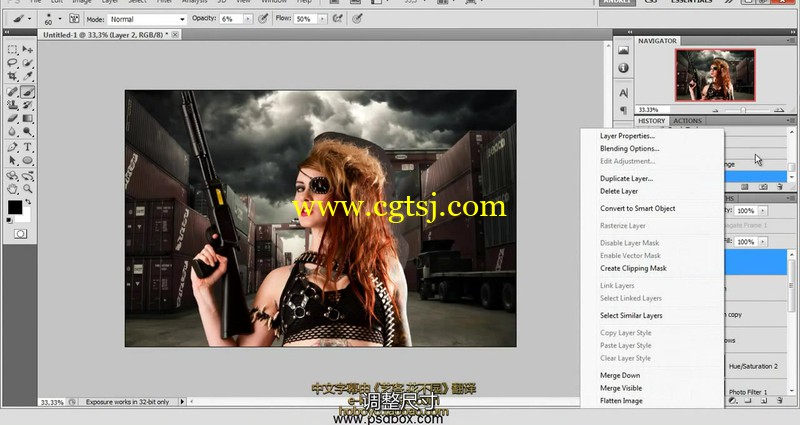The image size is (800, 425).
Task: Open the Character panel icon
Action: tap(623, 93)
